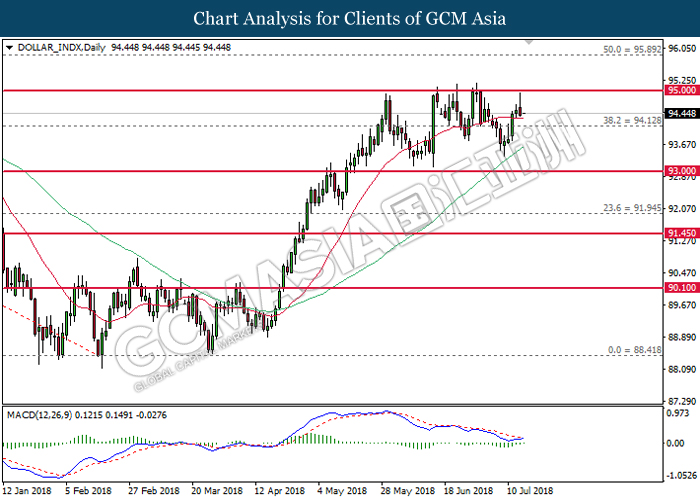Select the red 93.000 price level label
Screen dimensions: 700x500
tap(682, 171)
